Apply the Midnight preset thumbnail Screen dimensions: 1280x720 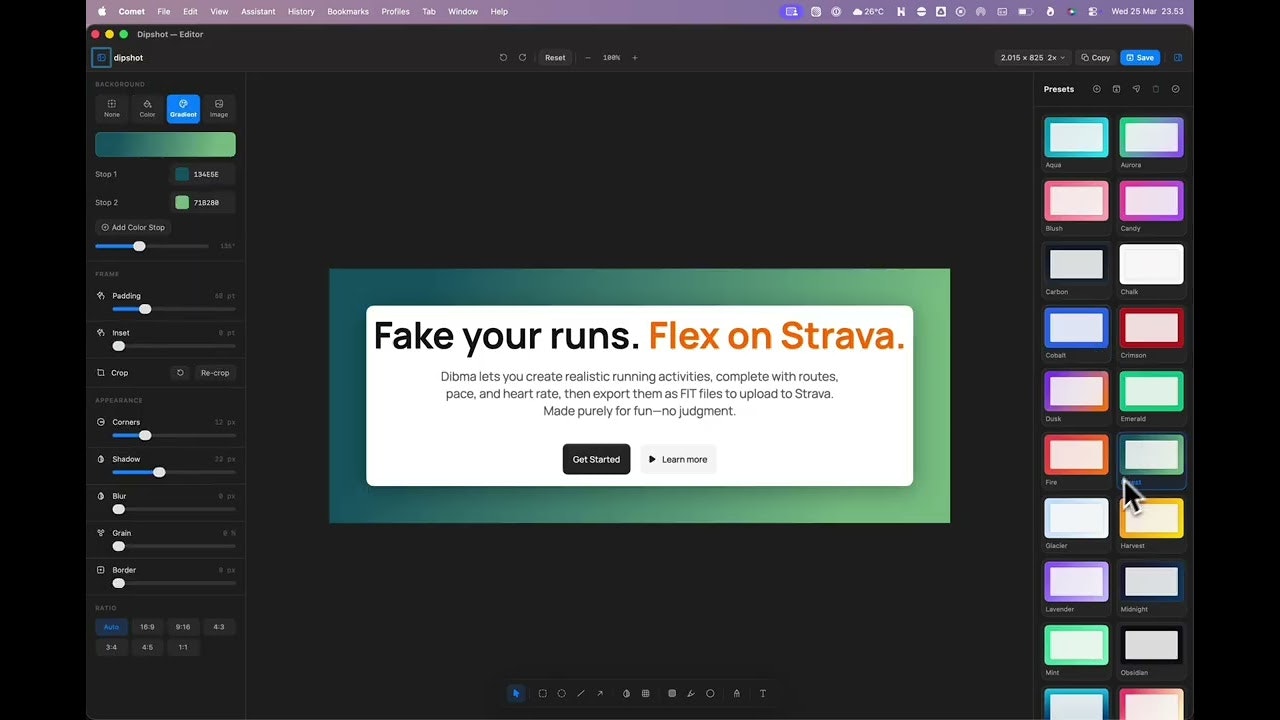1151,581
